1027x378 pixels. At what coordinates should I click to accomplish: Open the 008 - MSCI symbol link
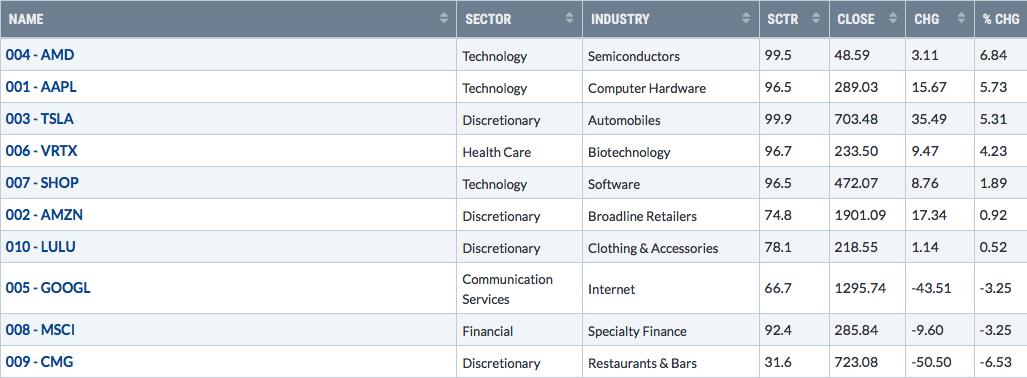coord(41,330)
